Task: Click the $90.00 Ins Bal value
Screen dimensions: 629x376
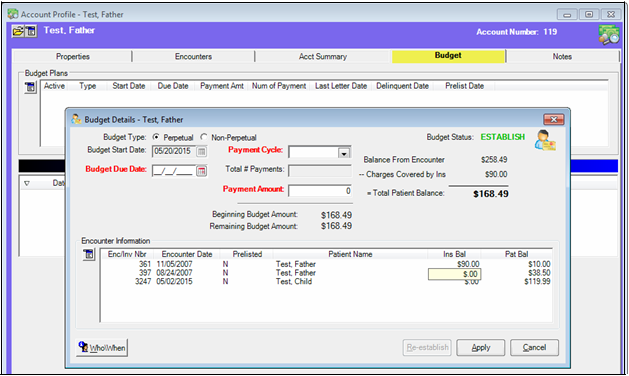Action: 468,264
